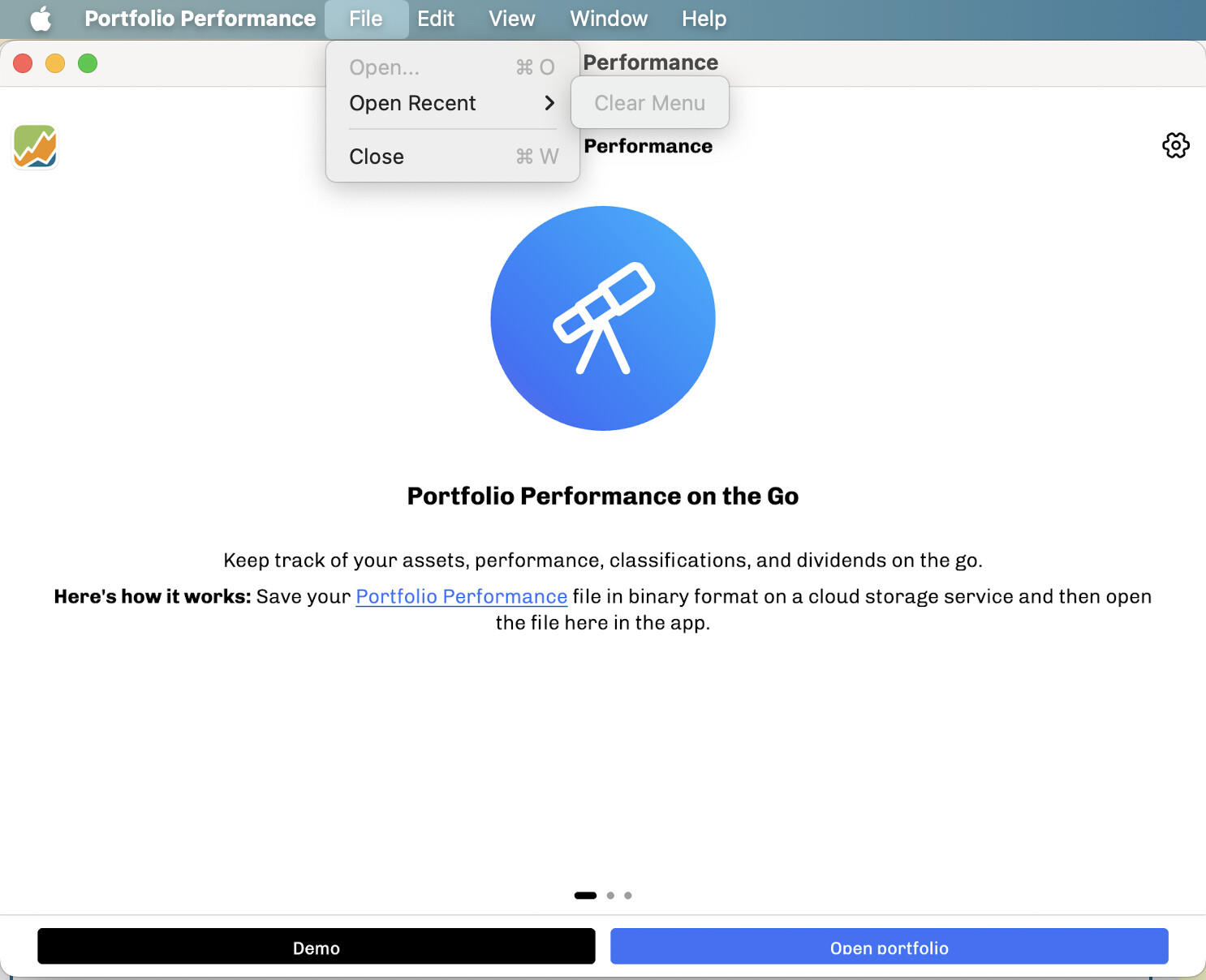This screenshot has width=1206, height=980.
Task: Click the Here's how it works text
Action: pyautogui.click(x=153, y=596)
